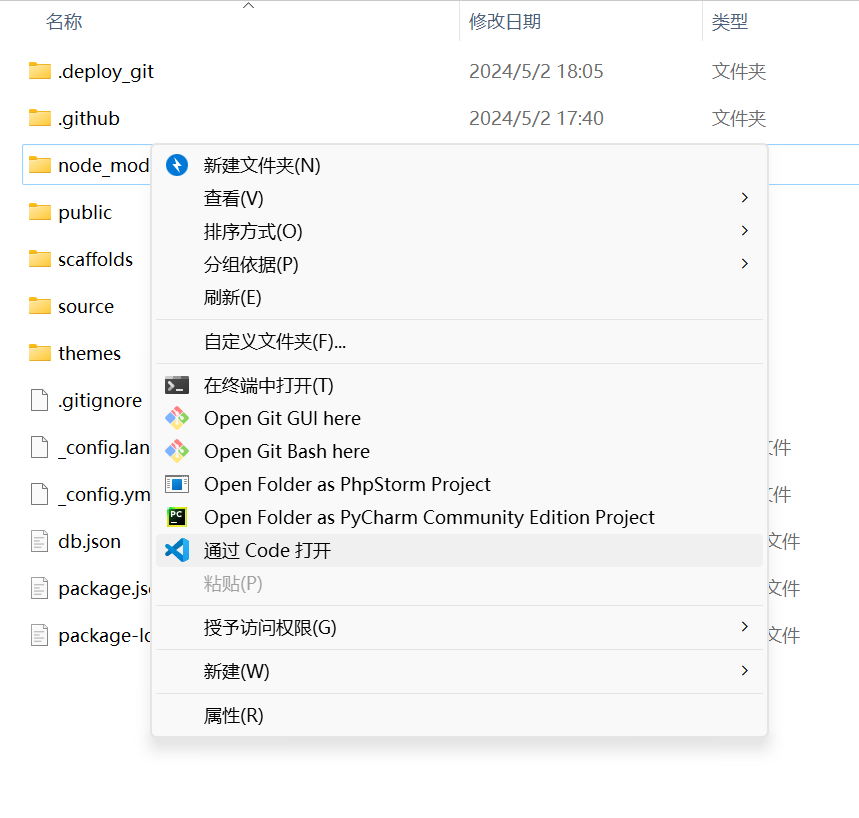Image resolution: width=859 pixels, height=818 pixels.
Task: Click the terminal icon beside 在终端中打开
Action: coord(177,385)
